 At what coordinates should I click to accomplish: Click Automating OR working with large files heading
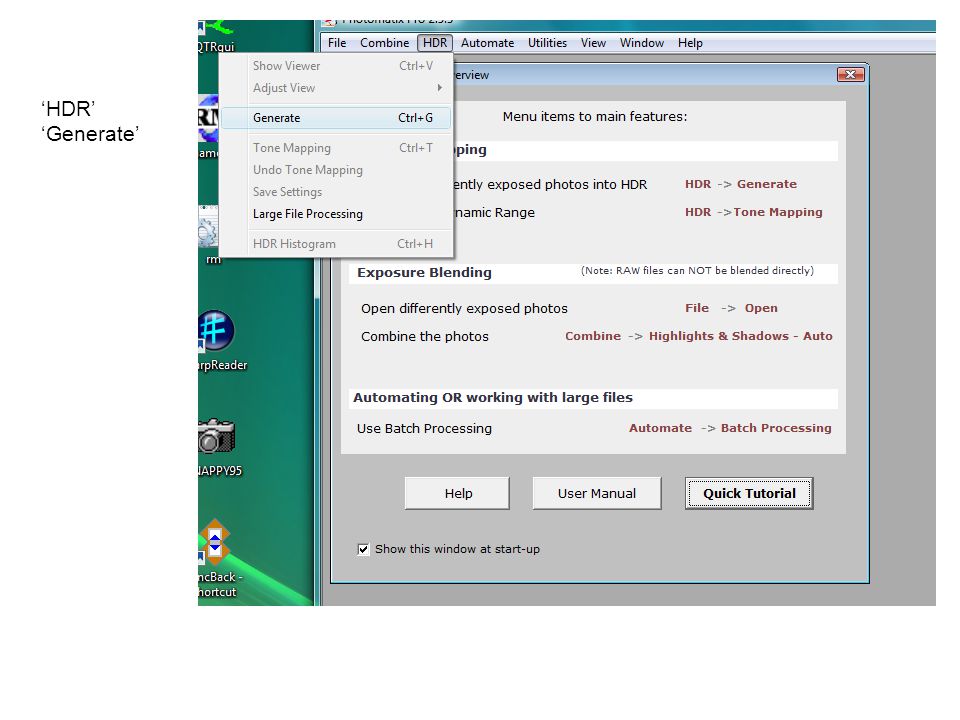(x=493, y=397)
